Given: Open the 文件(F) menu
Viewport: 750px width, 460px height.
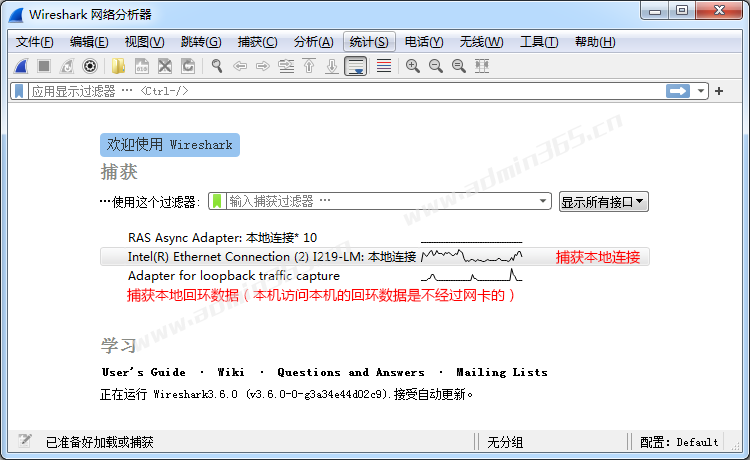Looking at the screenshot, I should (x=34, y=42).
